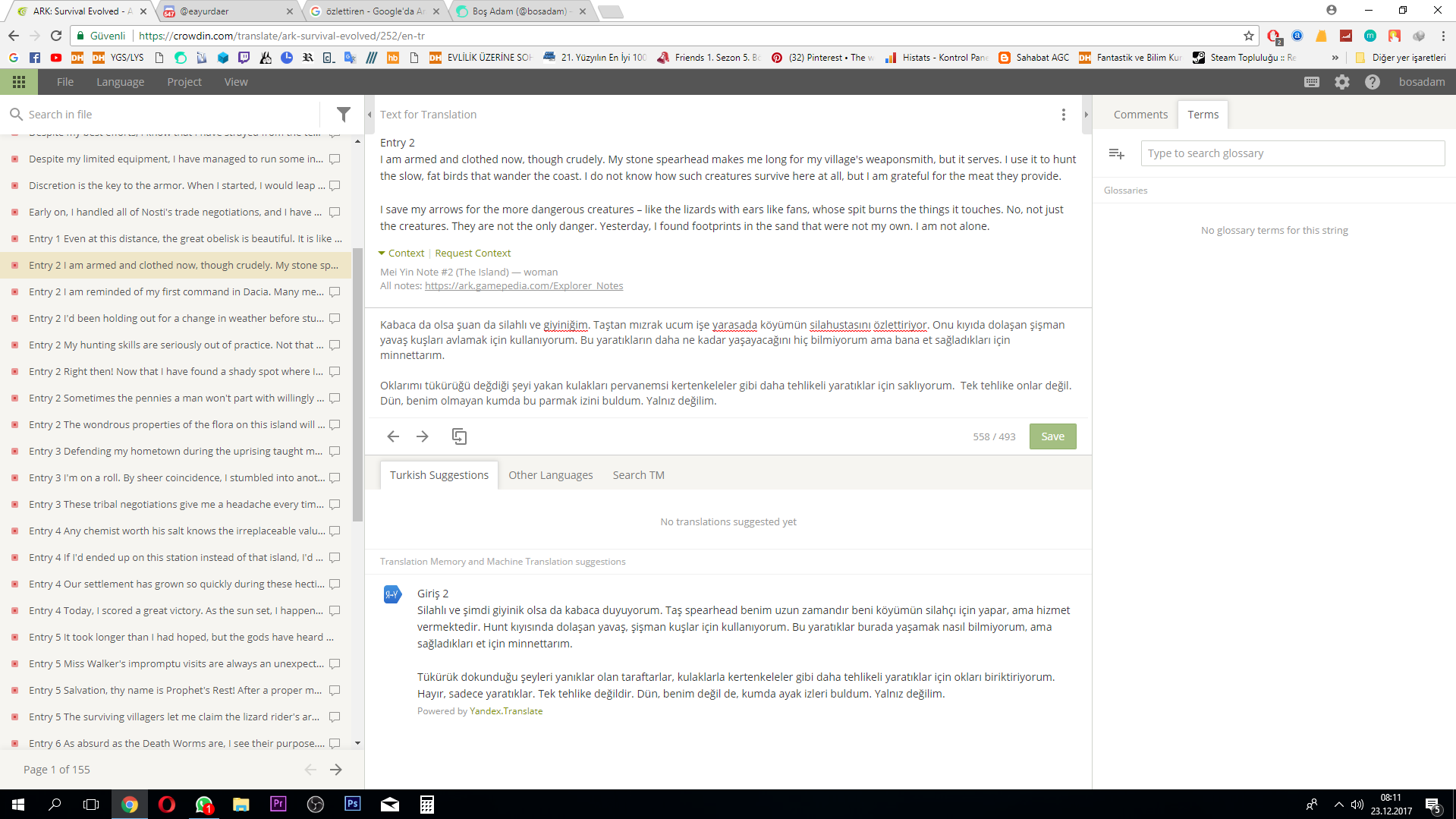
Task: Click into the Turkish translation text area
Action: point(728,363)
